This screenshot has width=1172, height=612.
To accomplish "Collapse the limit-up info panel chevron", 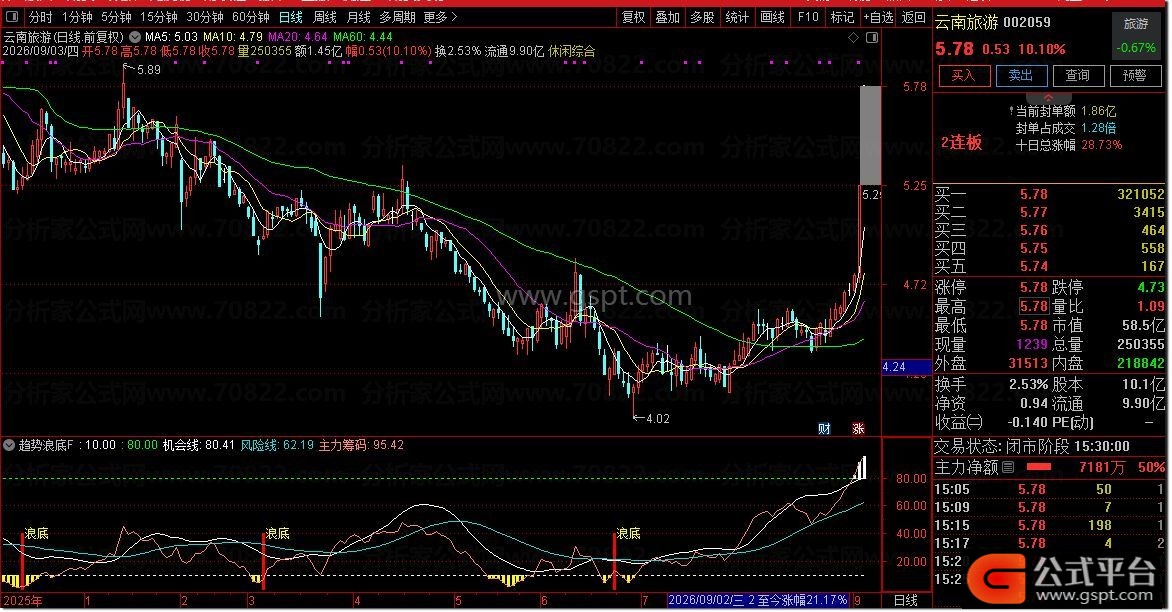I will click(1048, 97).
